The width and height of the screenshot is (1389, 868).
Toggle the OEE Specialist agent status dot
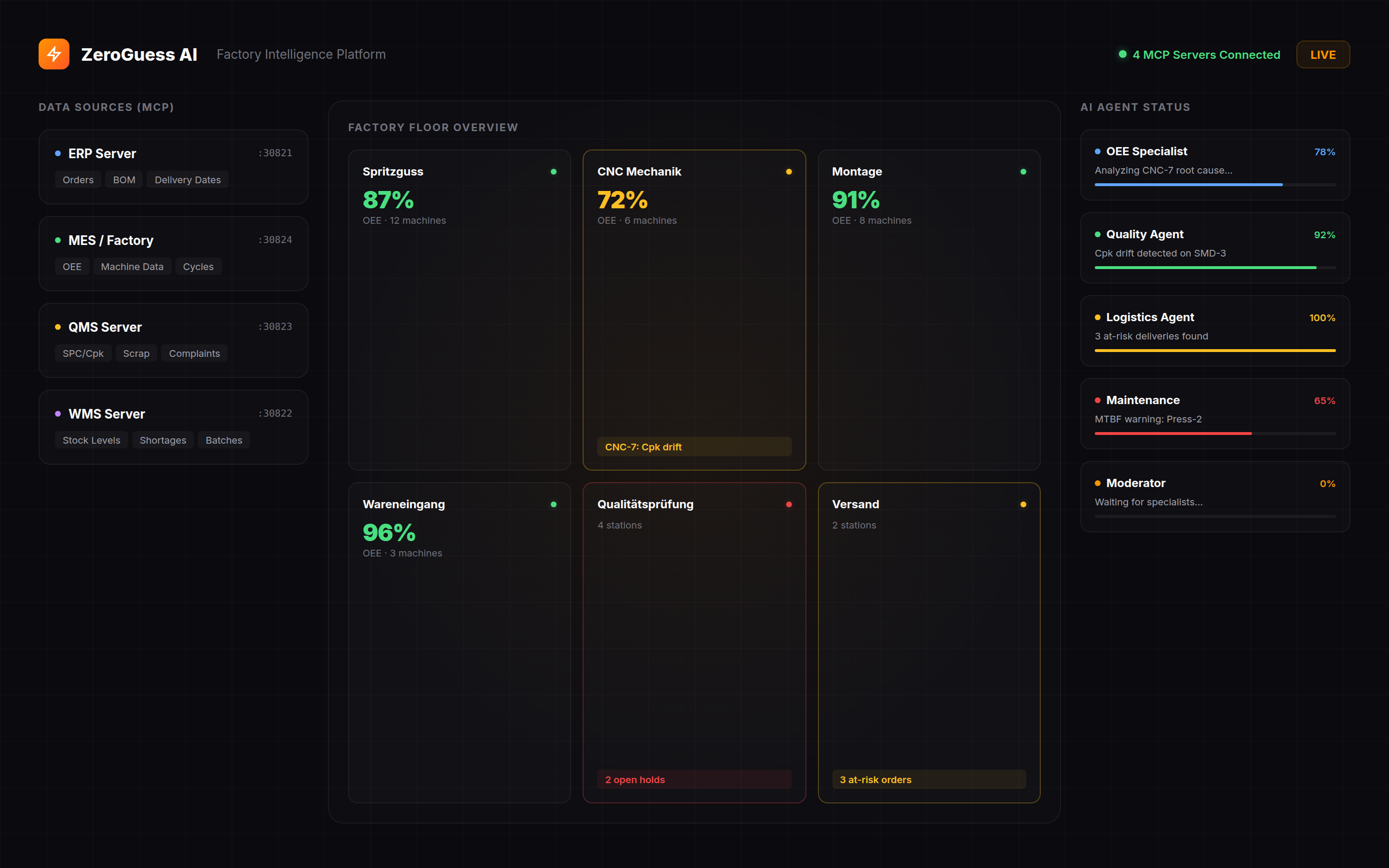(1097, 151)
